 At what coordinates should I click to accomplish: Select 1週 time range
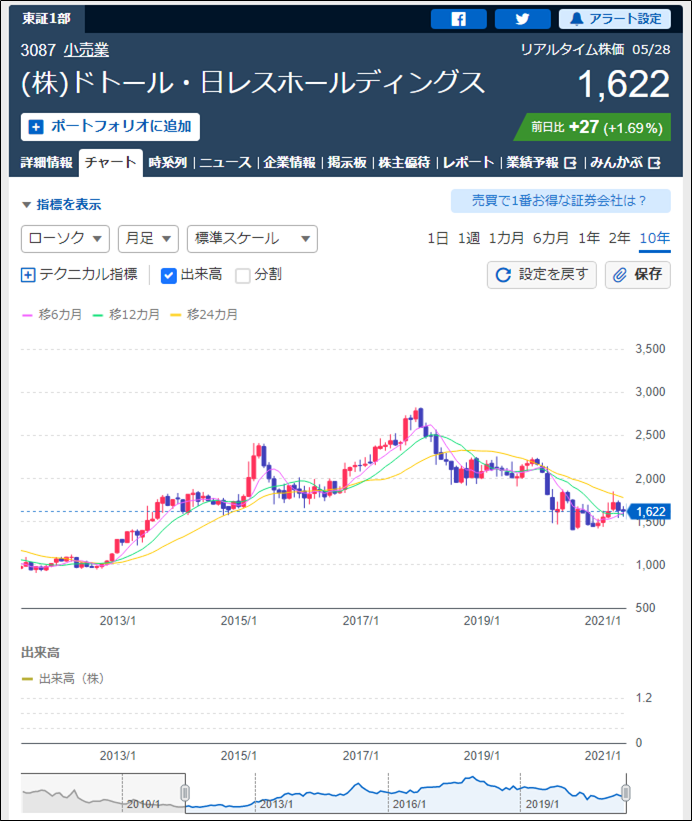pos(468,238)
